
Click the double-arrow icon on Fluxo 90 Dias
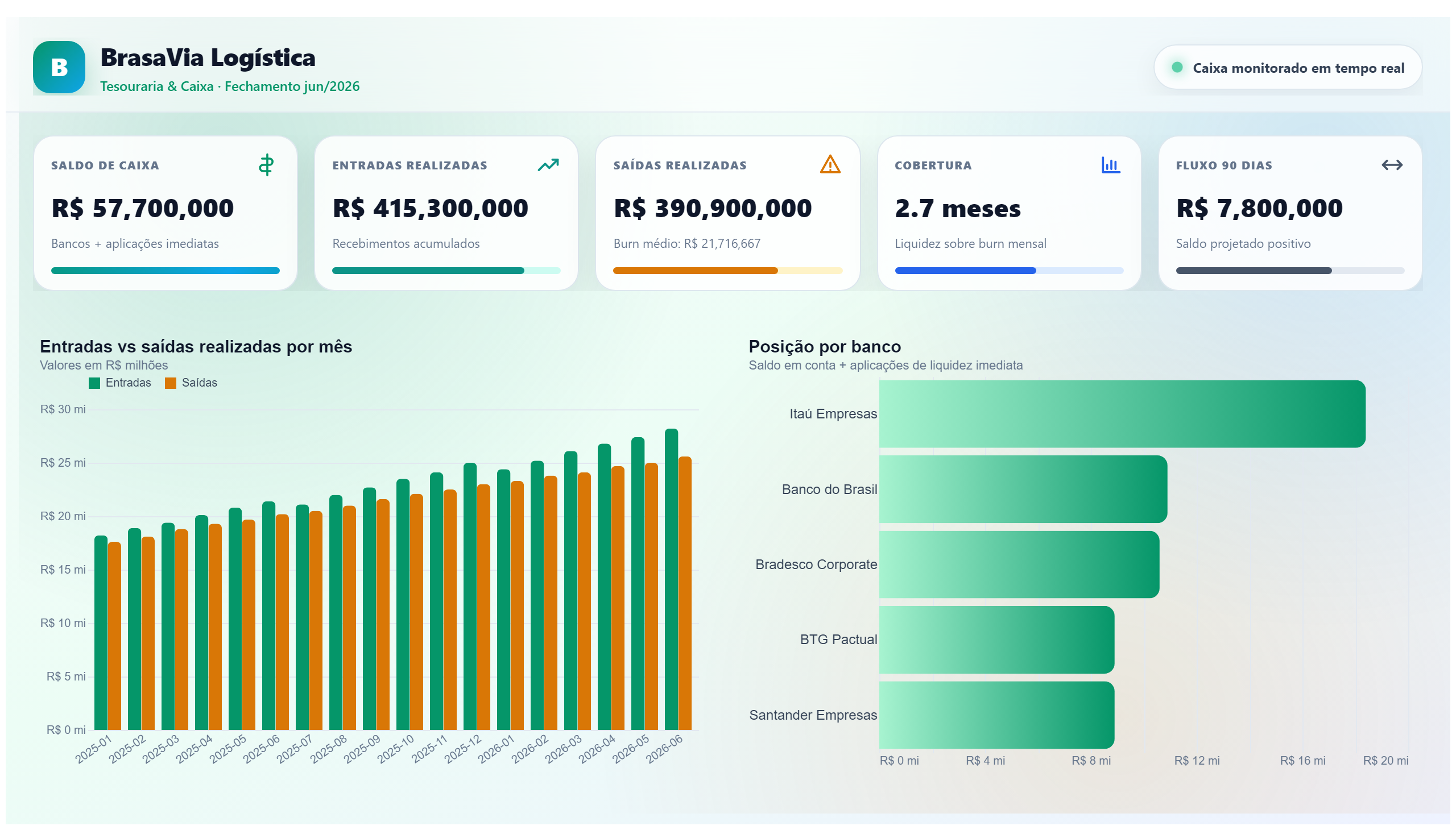click(1392, 165)
